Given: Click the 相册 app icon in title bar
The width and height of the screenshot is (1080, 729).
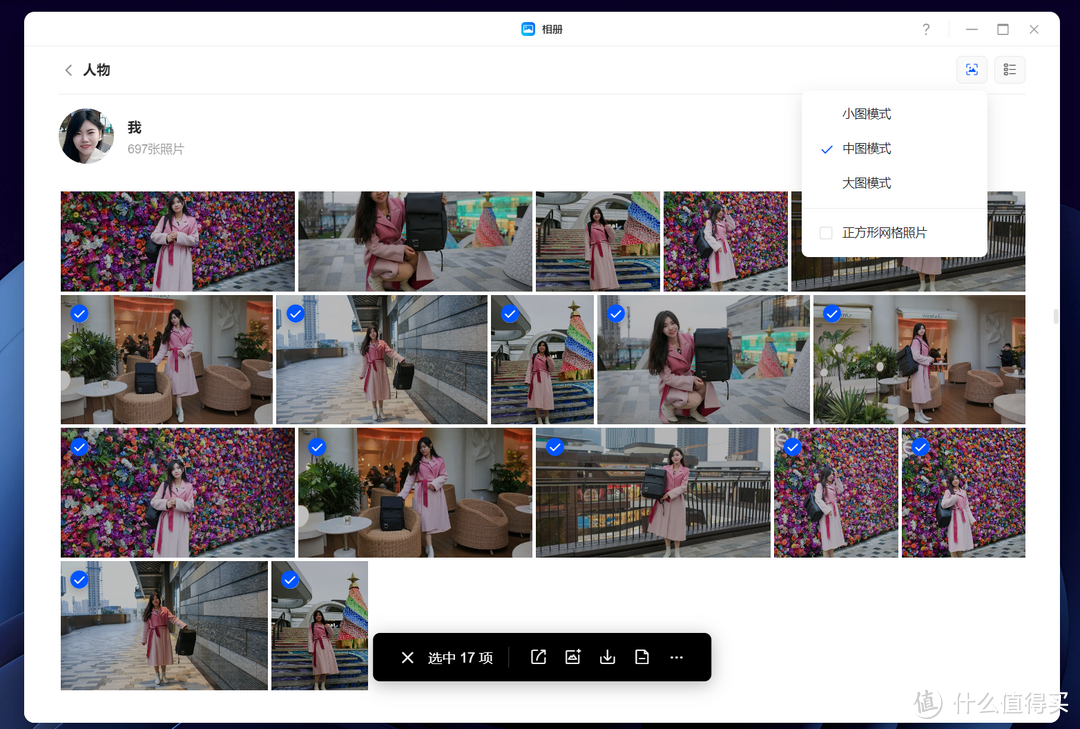Looking at the screenshot, I should pos(527,29).
